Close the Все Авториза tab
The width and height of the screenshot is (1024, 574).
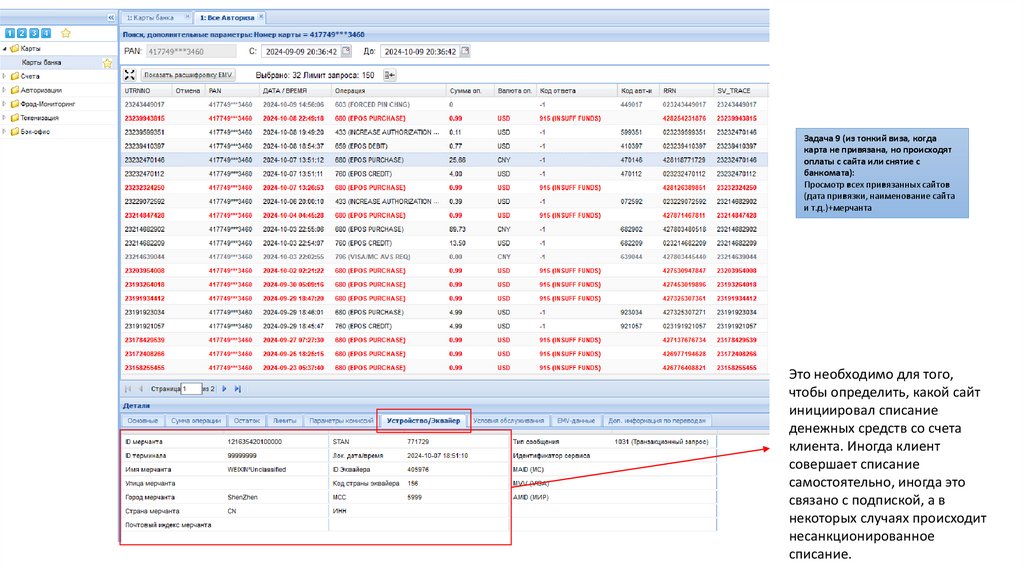(261, 18)
